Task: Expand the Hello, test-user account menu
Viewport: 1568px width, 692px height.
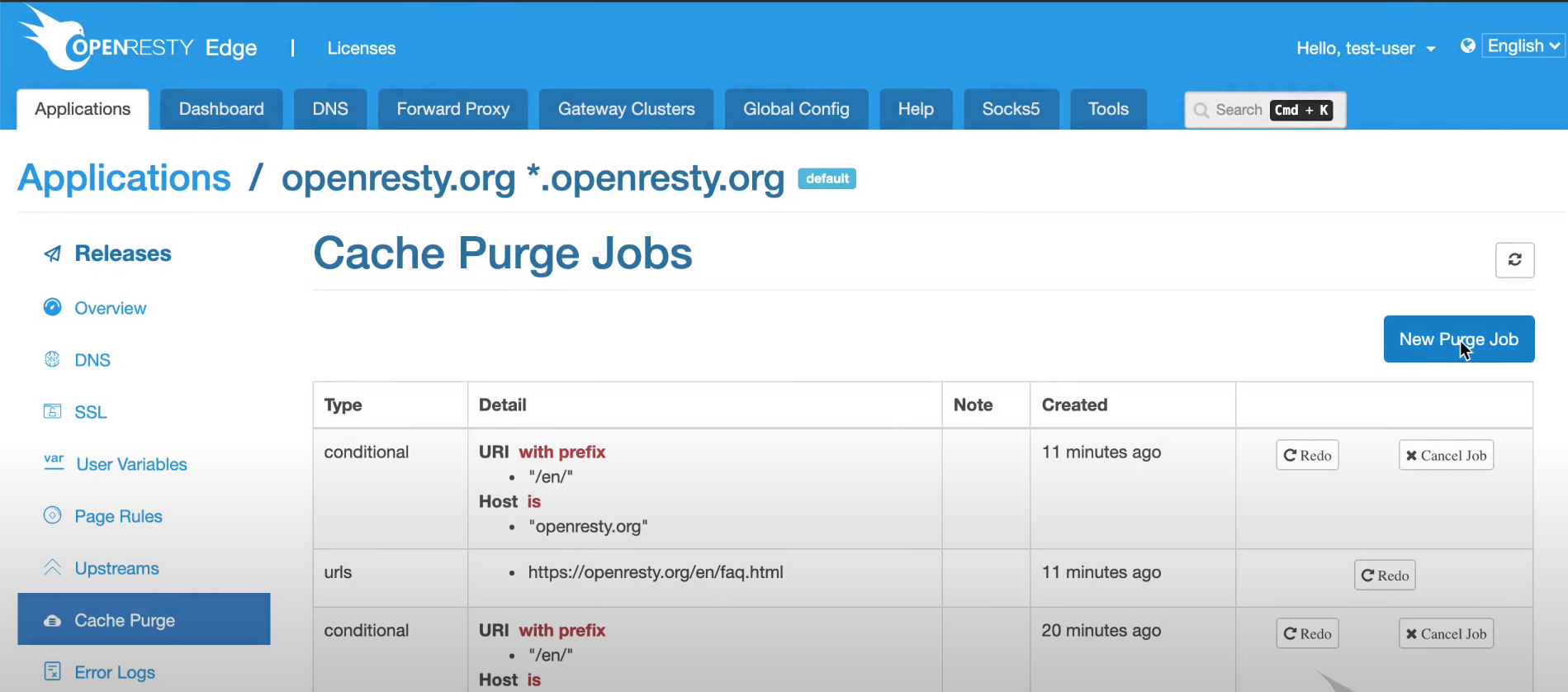Action: (x=1366, y=48)
